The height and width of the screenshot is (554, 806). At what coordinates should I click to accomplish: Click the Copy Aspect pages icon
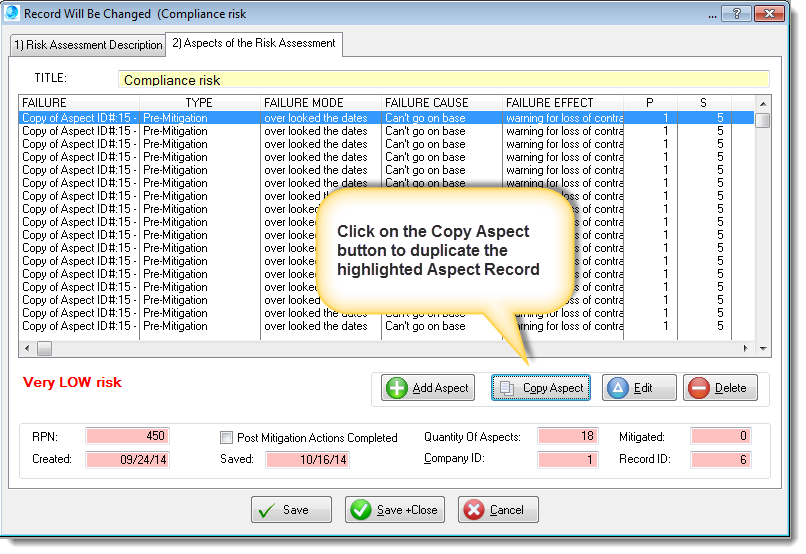pyautogui.click(x=508, y=388)
